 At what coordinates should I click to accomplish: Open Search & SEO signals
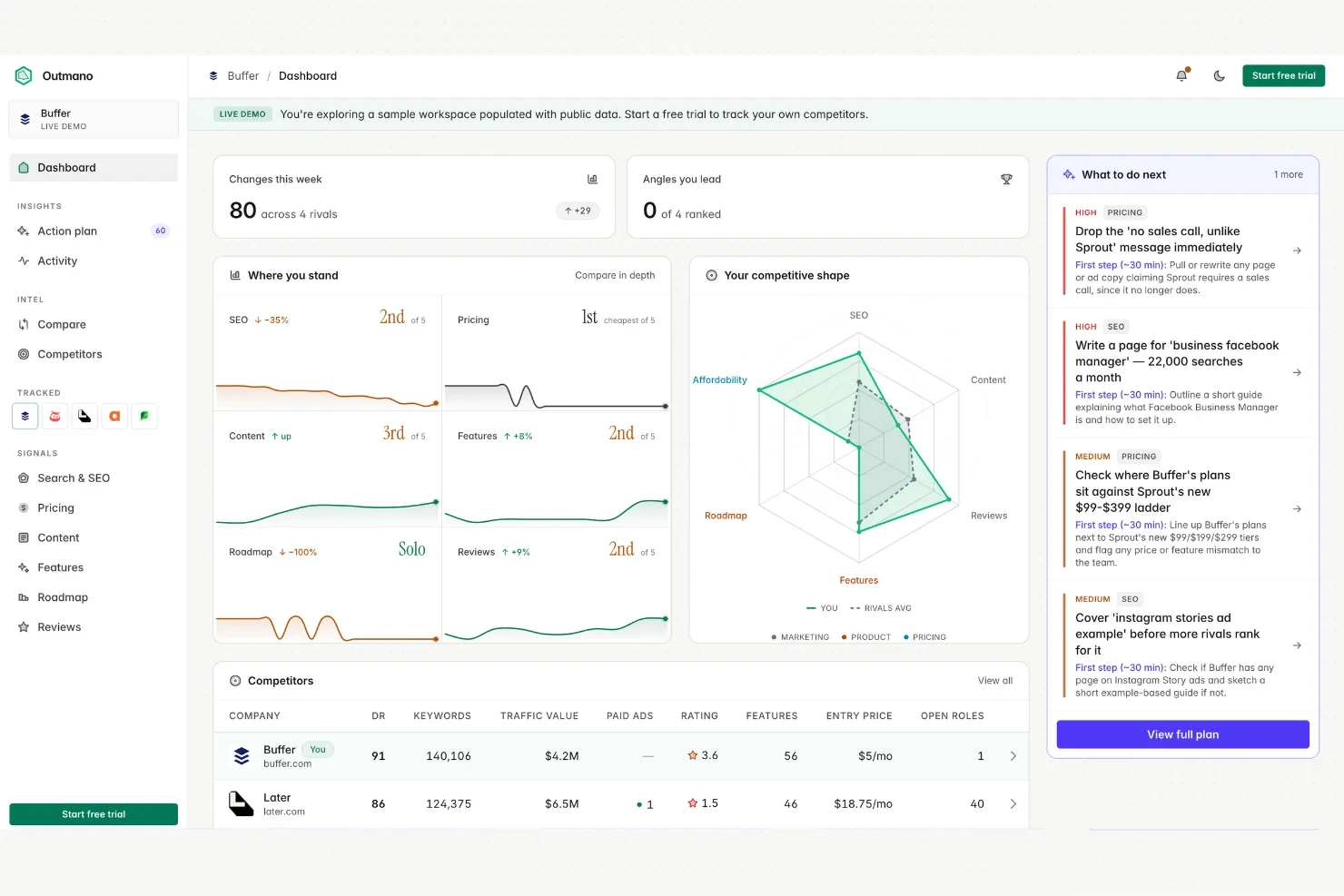coord(94,478)
